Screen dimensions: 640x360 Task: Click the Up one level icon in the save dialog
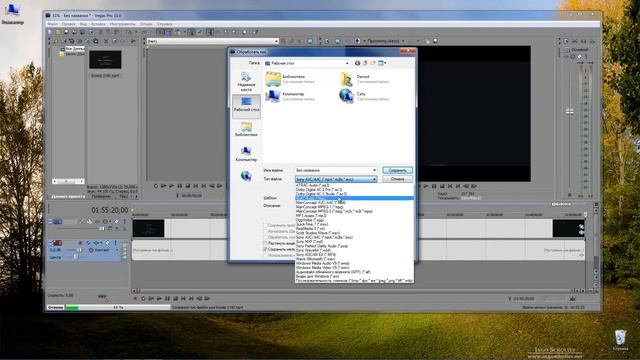365,63
